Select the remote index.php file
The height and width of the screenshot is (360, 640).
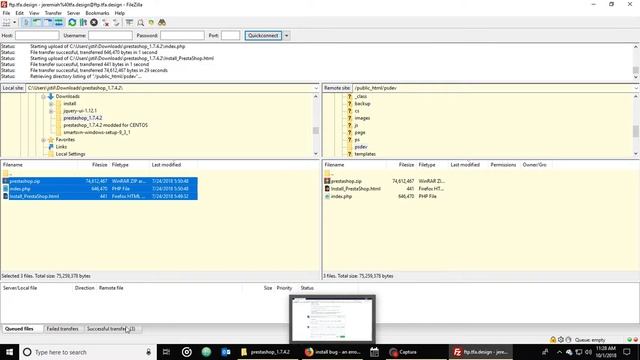341,196
